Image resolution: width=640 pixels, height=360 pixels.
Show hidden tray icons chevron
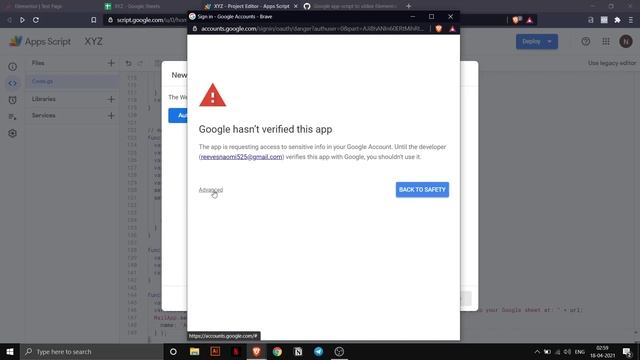537,351
